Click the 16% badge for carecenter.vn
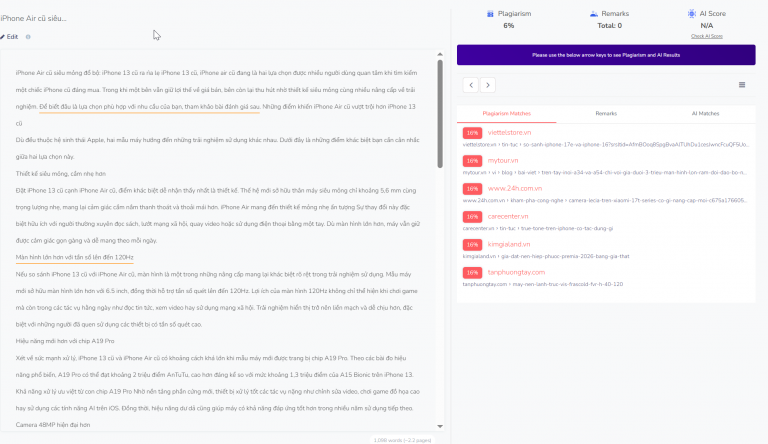 [x=472, y=217]
